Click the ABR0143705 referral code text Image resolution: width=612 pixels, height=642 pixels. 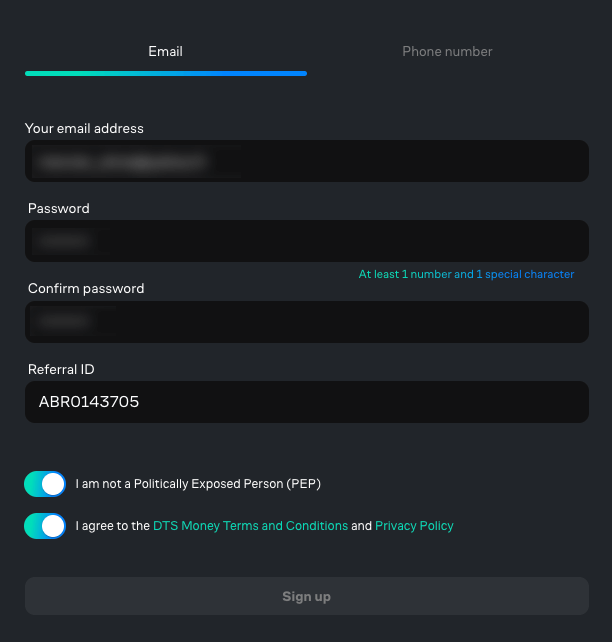89,402
